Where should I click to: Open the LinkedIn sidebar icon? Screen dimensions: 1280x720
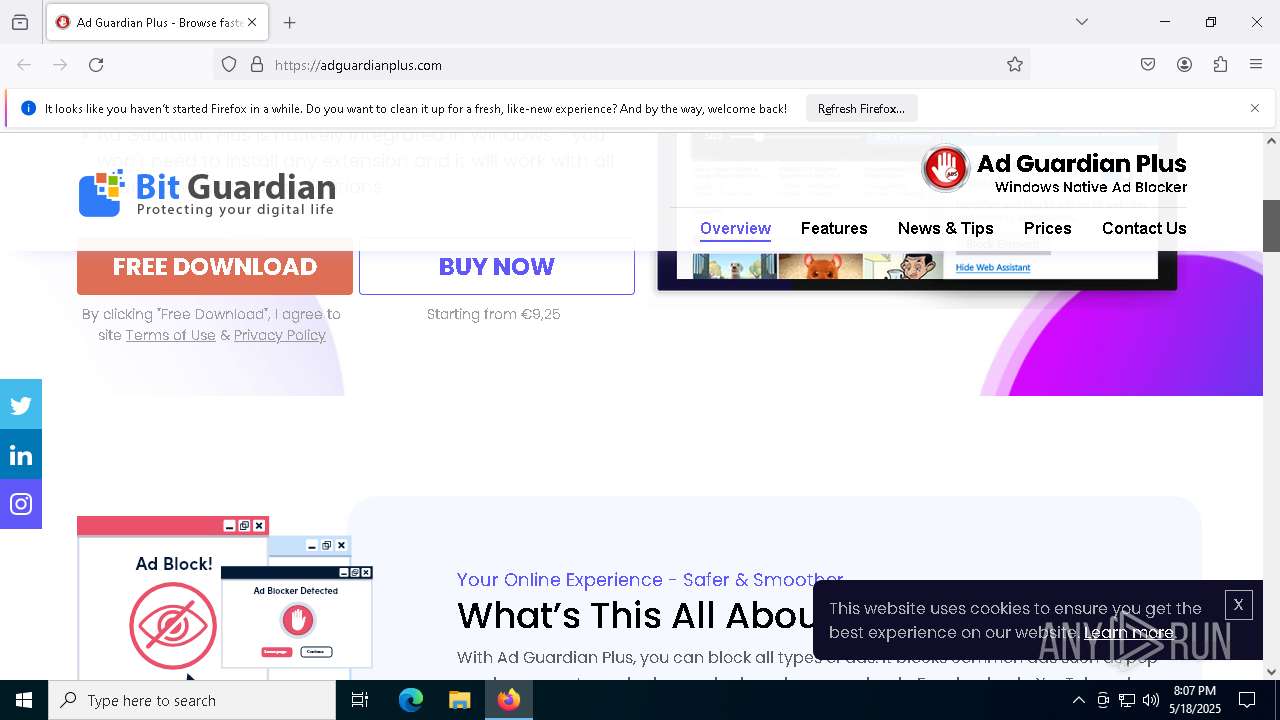[x=21, y=455]
